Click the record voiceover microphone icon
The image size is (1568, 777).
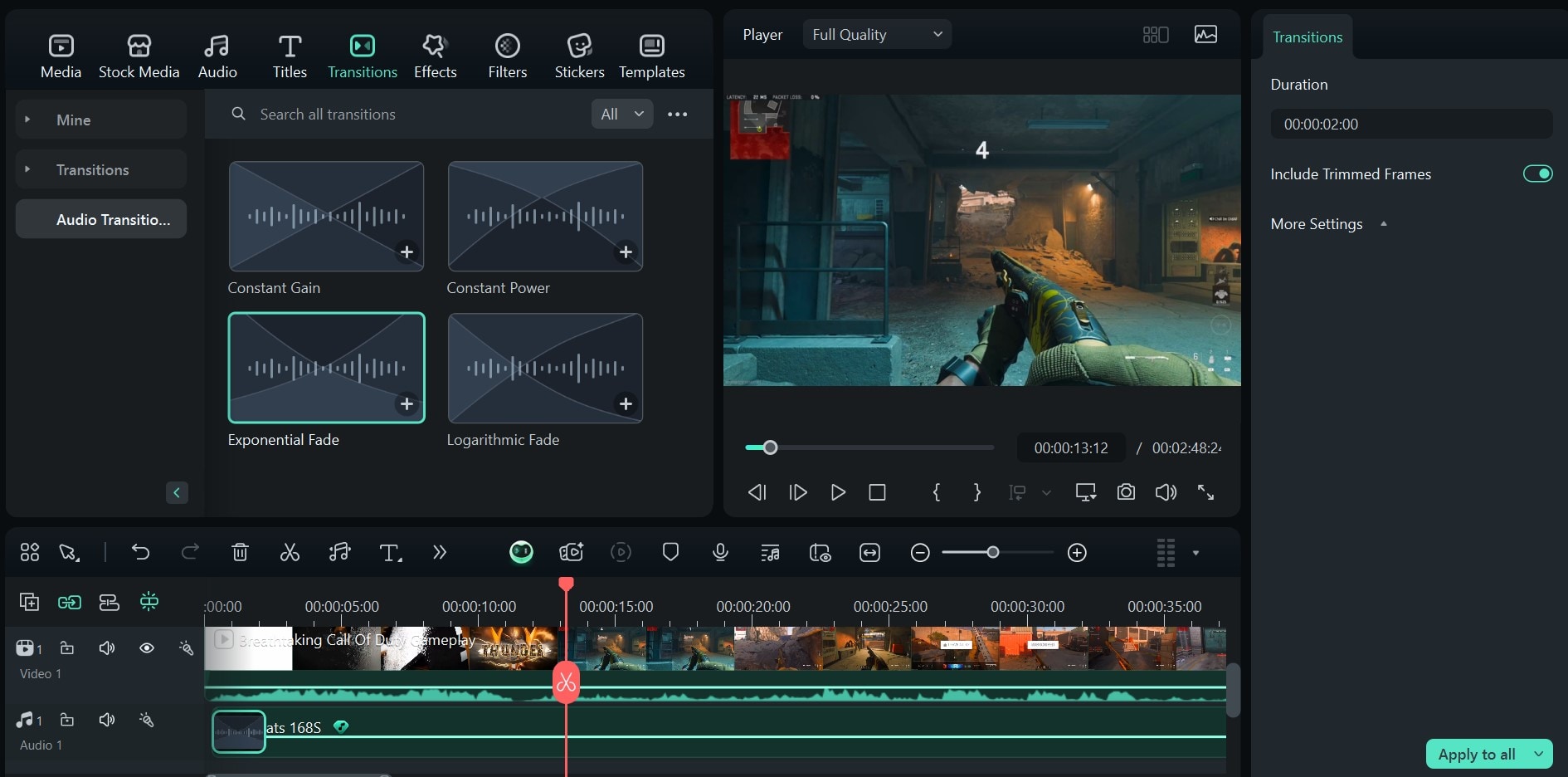pos(720,553)
